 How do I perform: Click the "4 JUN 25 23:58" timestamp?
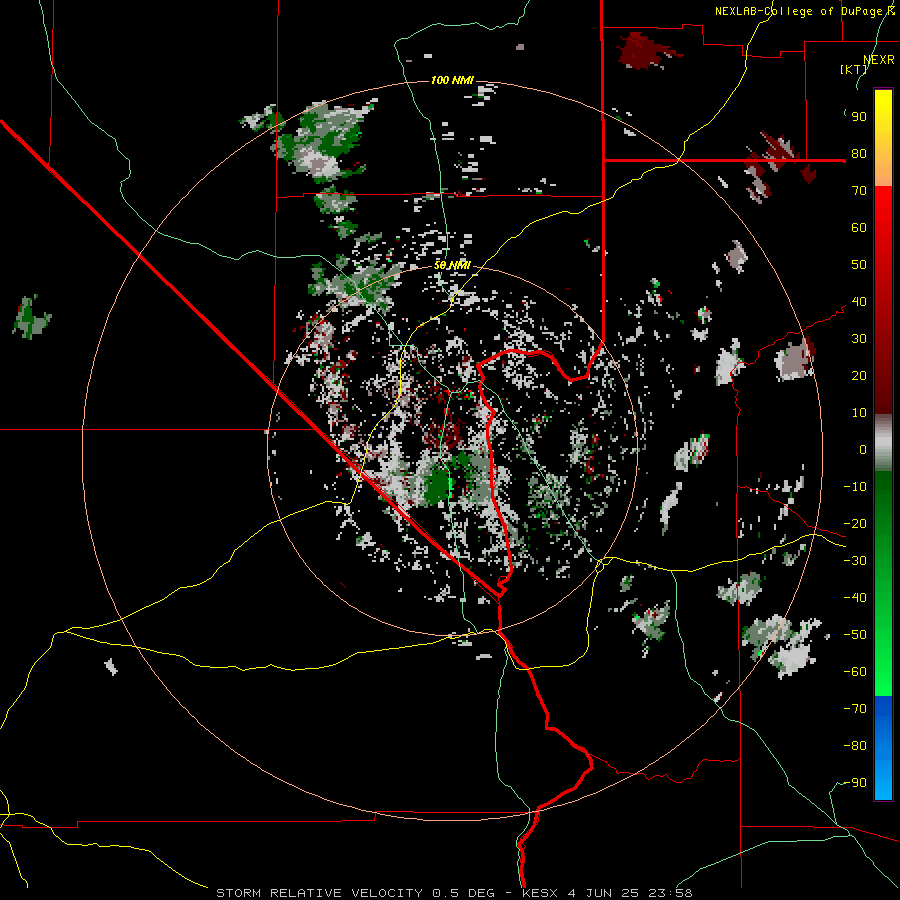click(x=630, y=893)
